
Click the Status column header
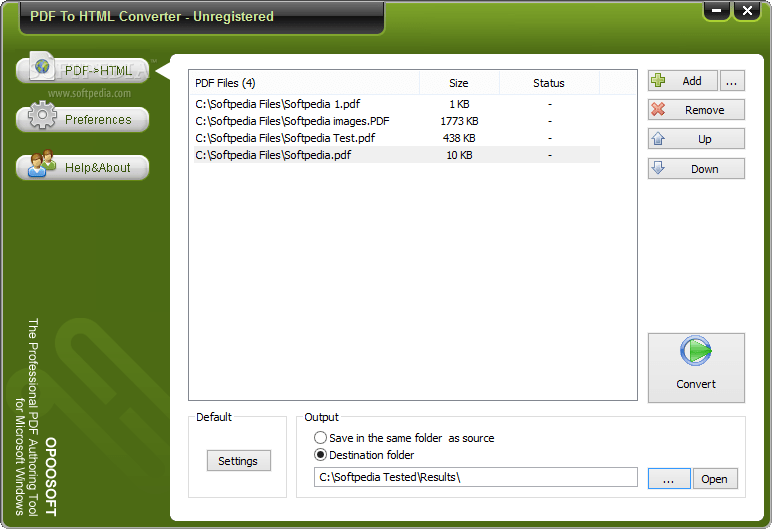tap(549, 83)
